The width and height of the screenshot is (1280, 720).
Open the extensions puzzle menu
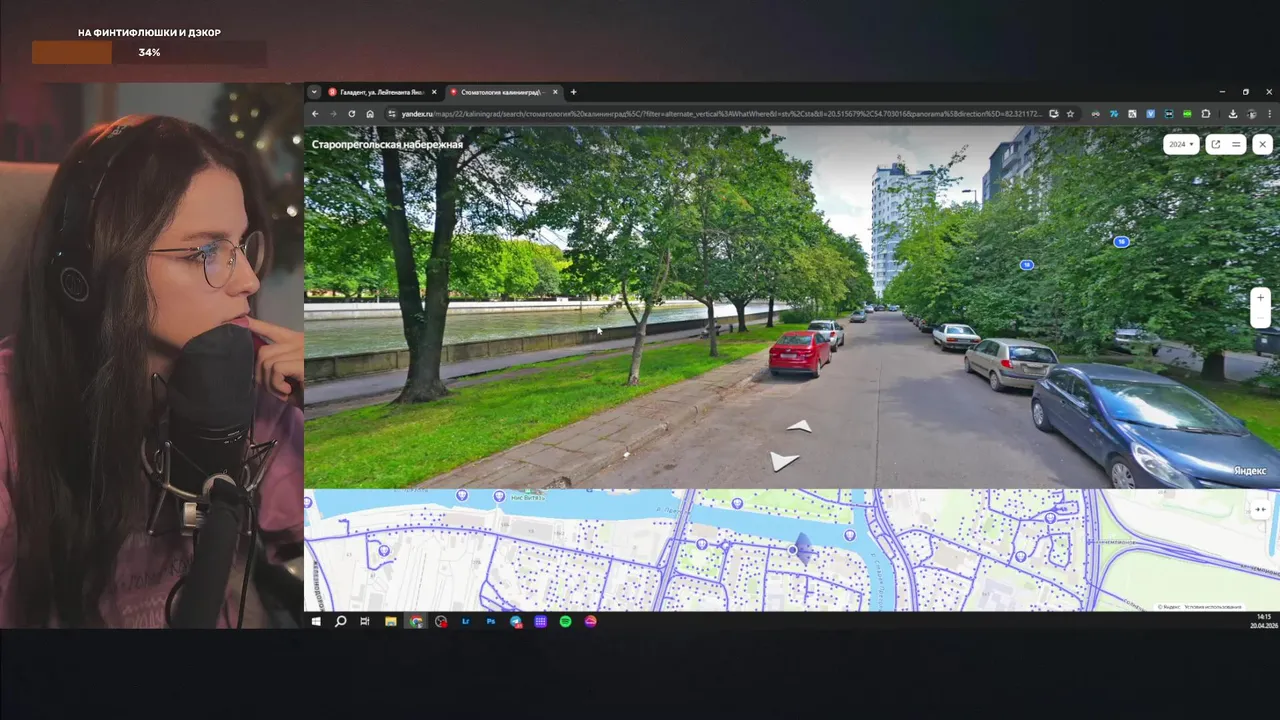click(x=1206, y=114)
